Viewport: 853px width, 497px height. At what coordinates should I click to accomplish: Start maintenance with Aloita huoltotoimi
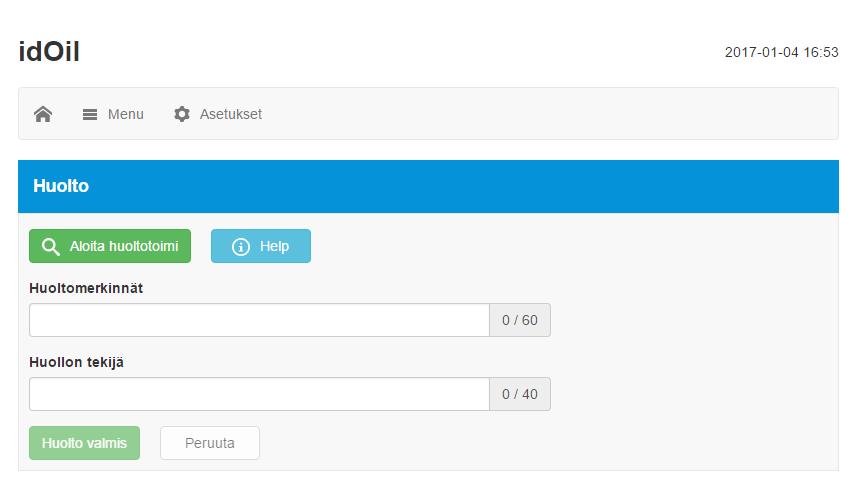110,246
